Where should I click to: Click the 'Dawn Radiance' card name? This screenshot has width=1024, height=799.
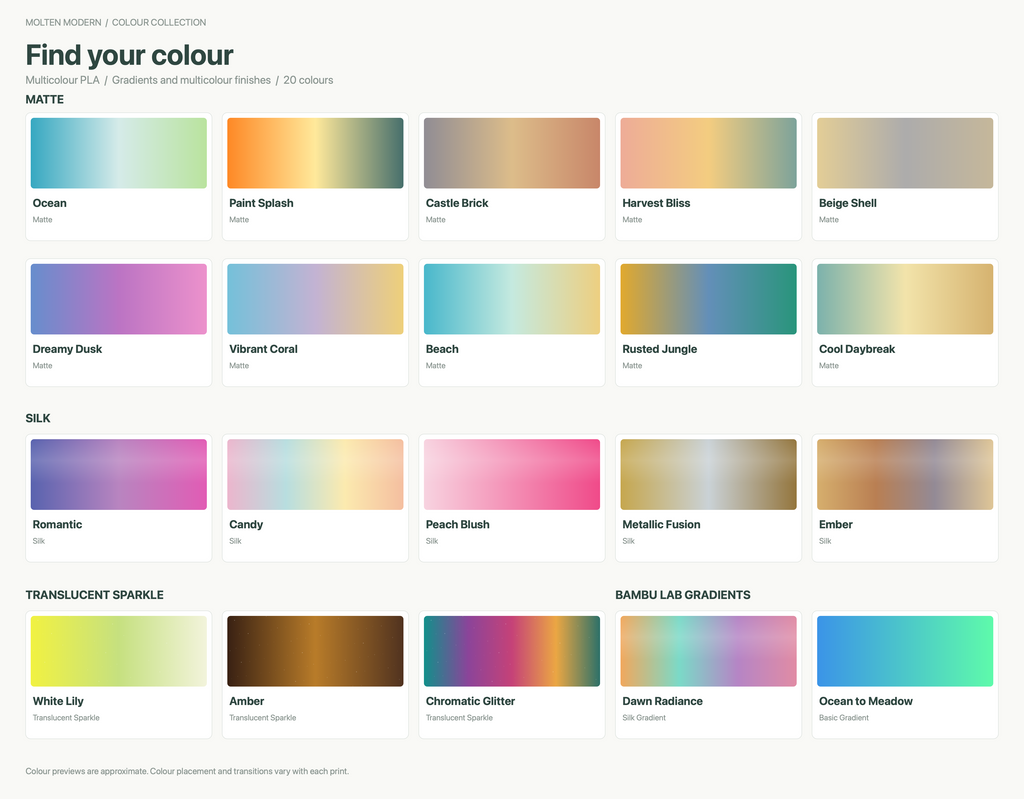pos(662,702)
